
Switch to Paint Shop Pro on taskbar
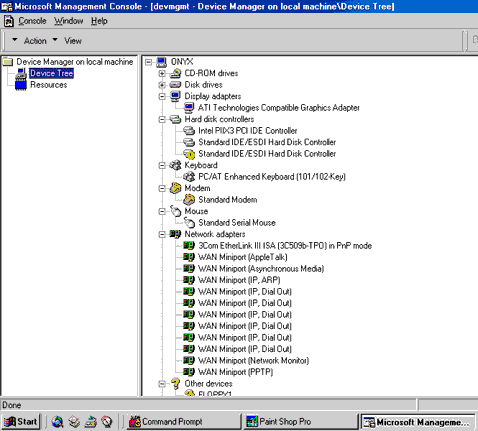[x=300, y=422]
